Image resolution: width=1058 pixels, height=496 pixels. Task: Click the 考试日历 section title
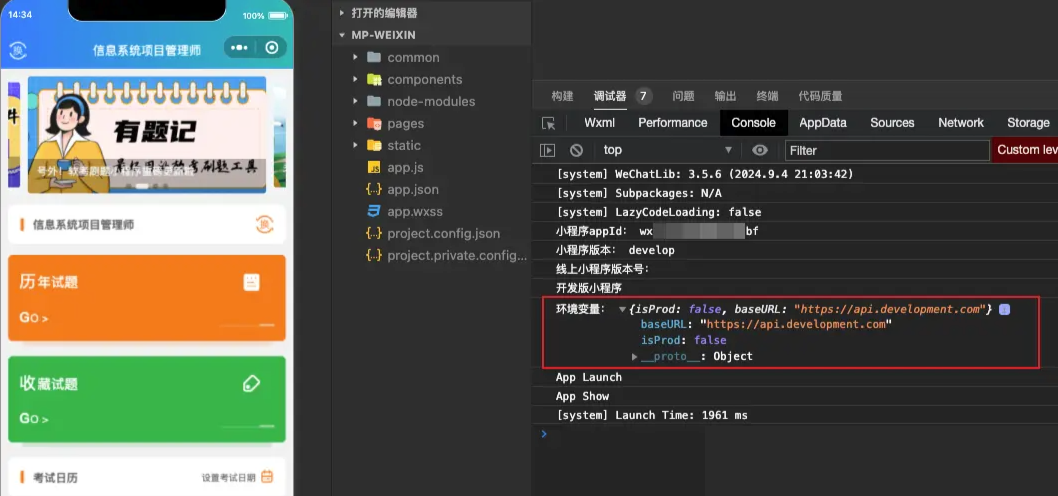click(x=55, y=478)
